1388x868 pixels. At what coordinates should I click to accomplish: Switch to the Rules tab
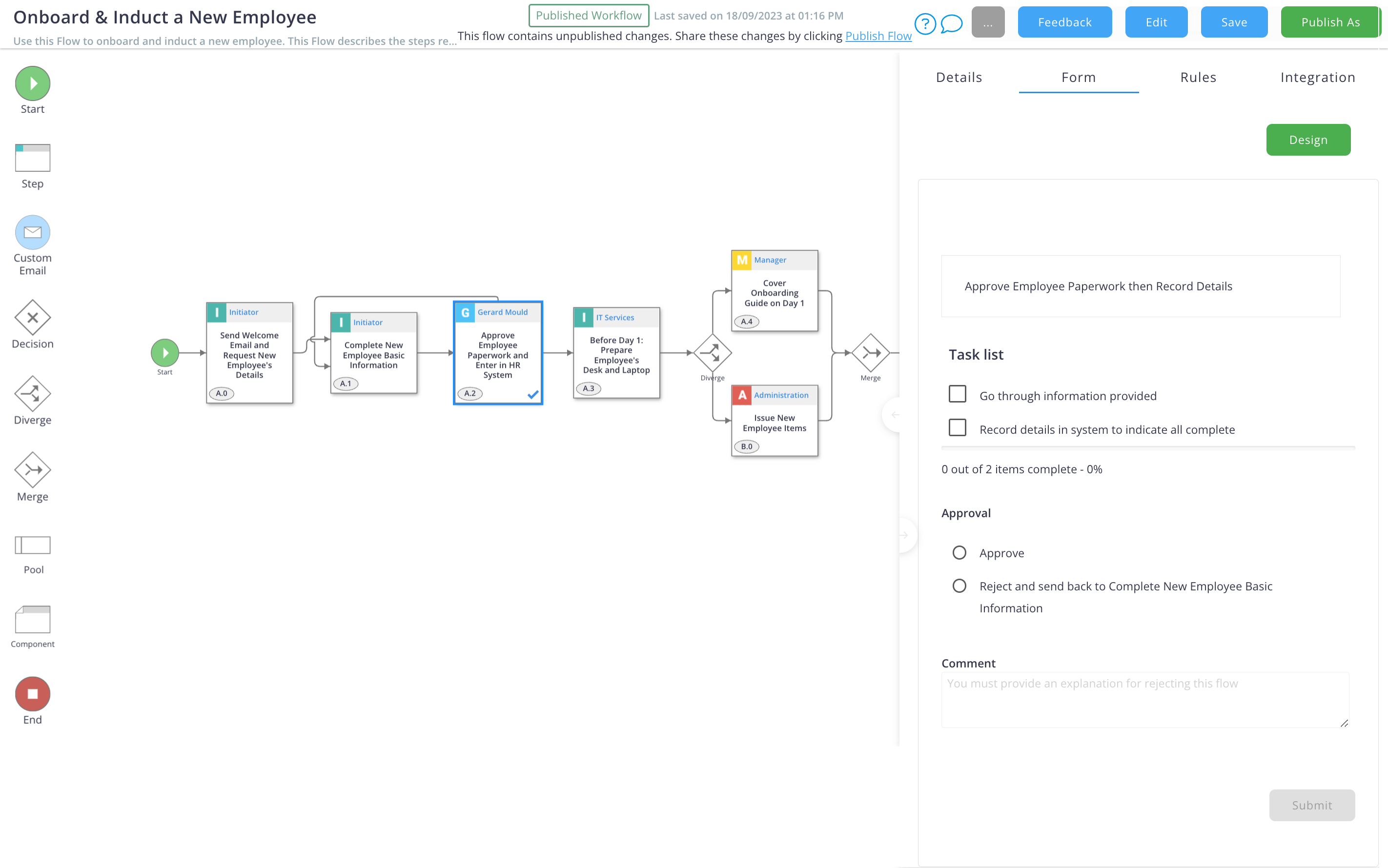click(x=1198, y=78)
